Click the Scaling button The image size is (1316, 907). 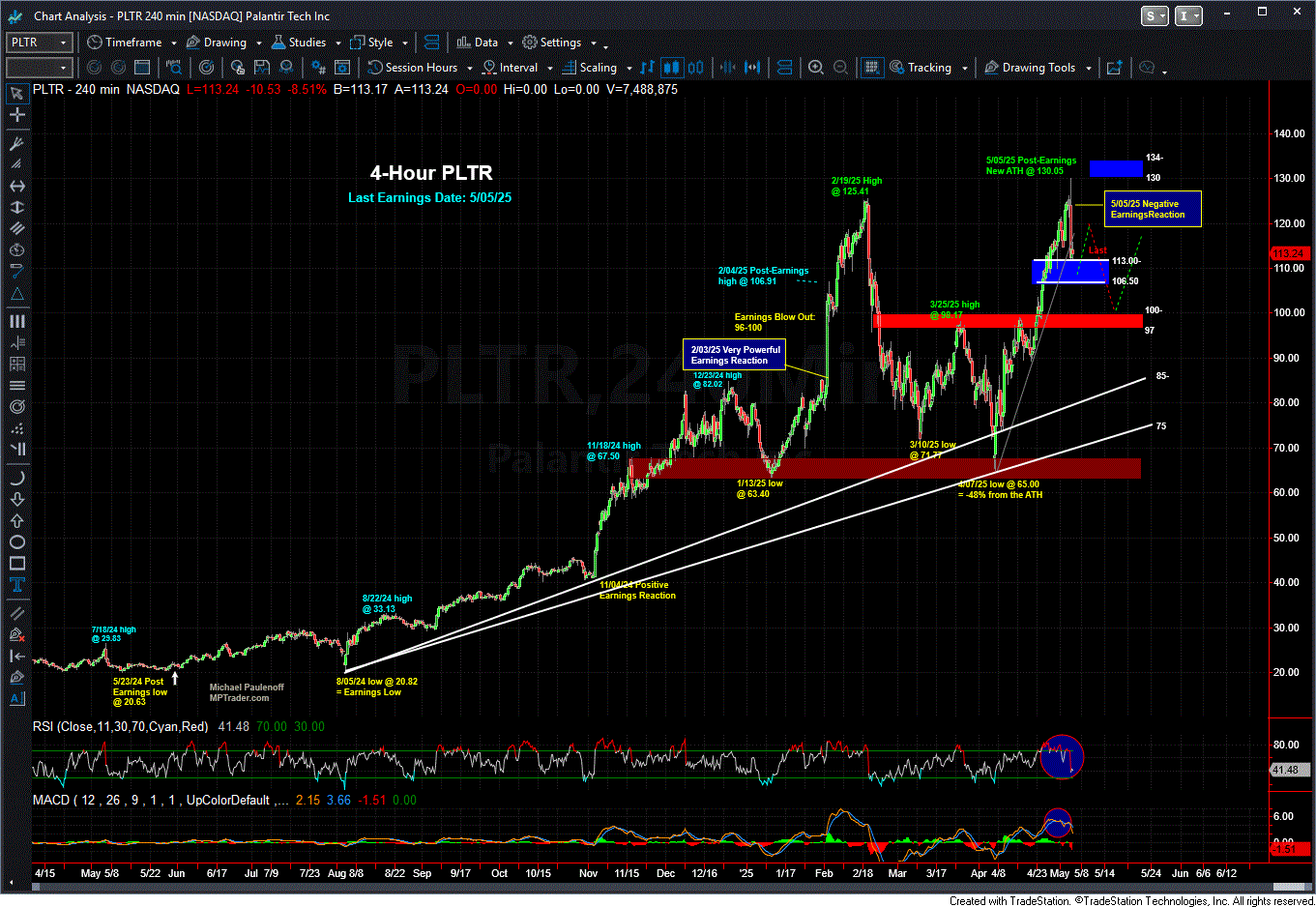[590, 68]
